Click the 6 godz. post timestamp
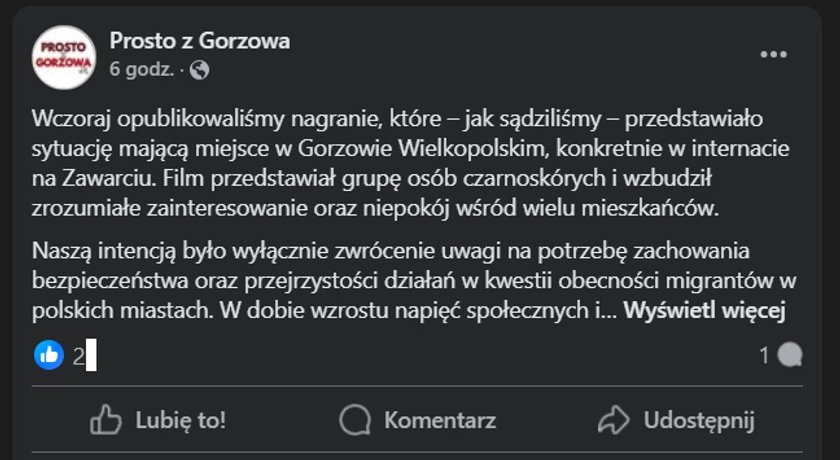840x460 pixels. 142,70
